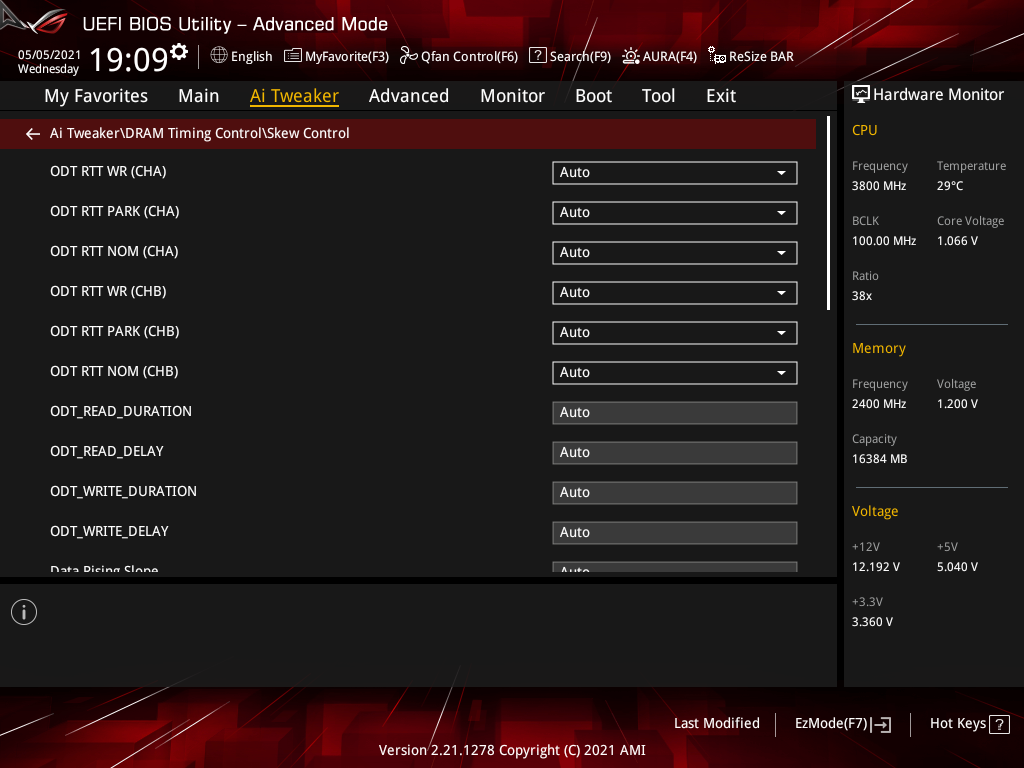Open the Boot tab
The width and height of the screenshot is (1024, 768).
pyautogui.click(x=593, y=96)
